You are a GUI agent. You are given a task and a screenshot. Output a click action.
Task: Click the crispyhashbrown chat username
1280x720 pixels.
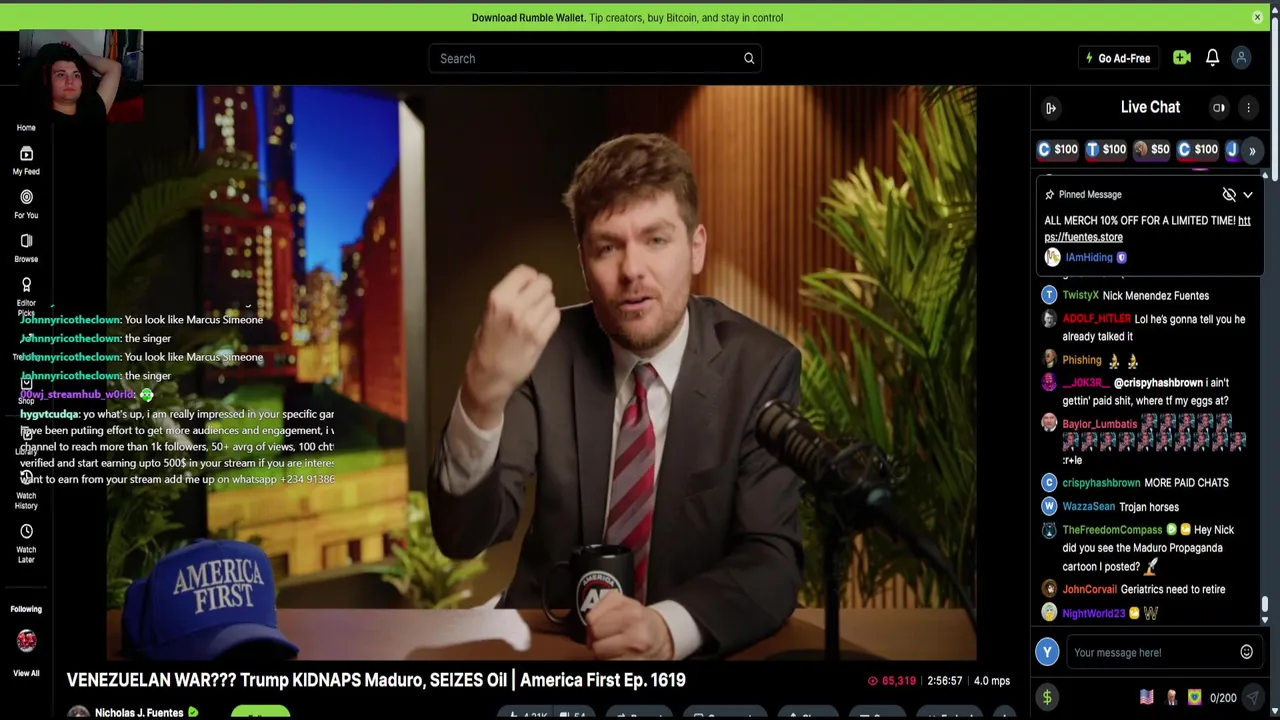tap(1101, 483)
